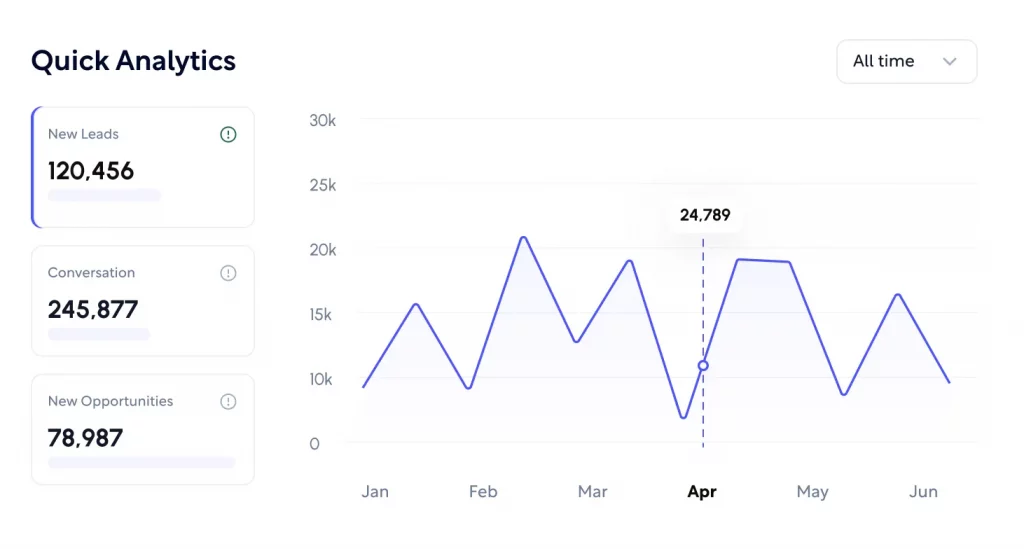Click the New Opportunities info icon
Viewport: 1024px width, 549px height.
pos(228,402)
